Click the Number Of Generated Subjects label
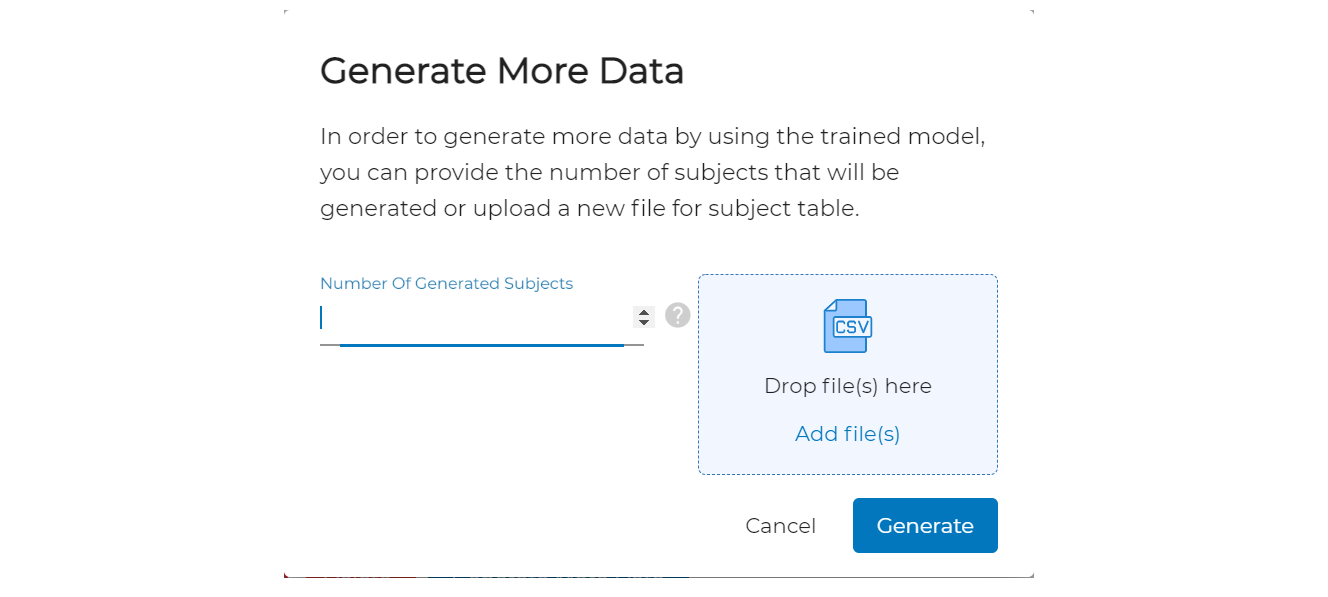1328x597 pixels. click(446, 284)
